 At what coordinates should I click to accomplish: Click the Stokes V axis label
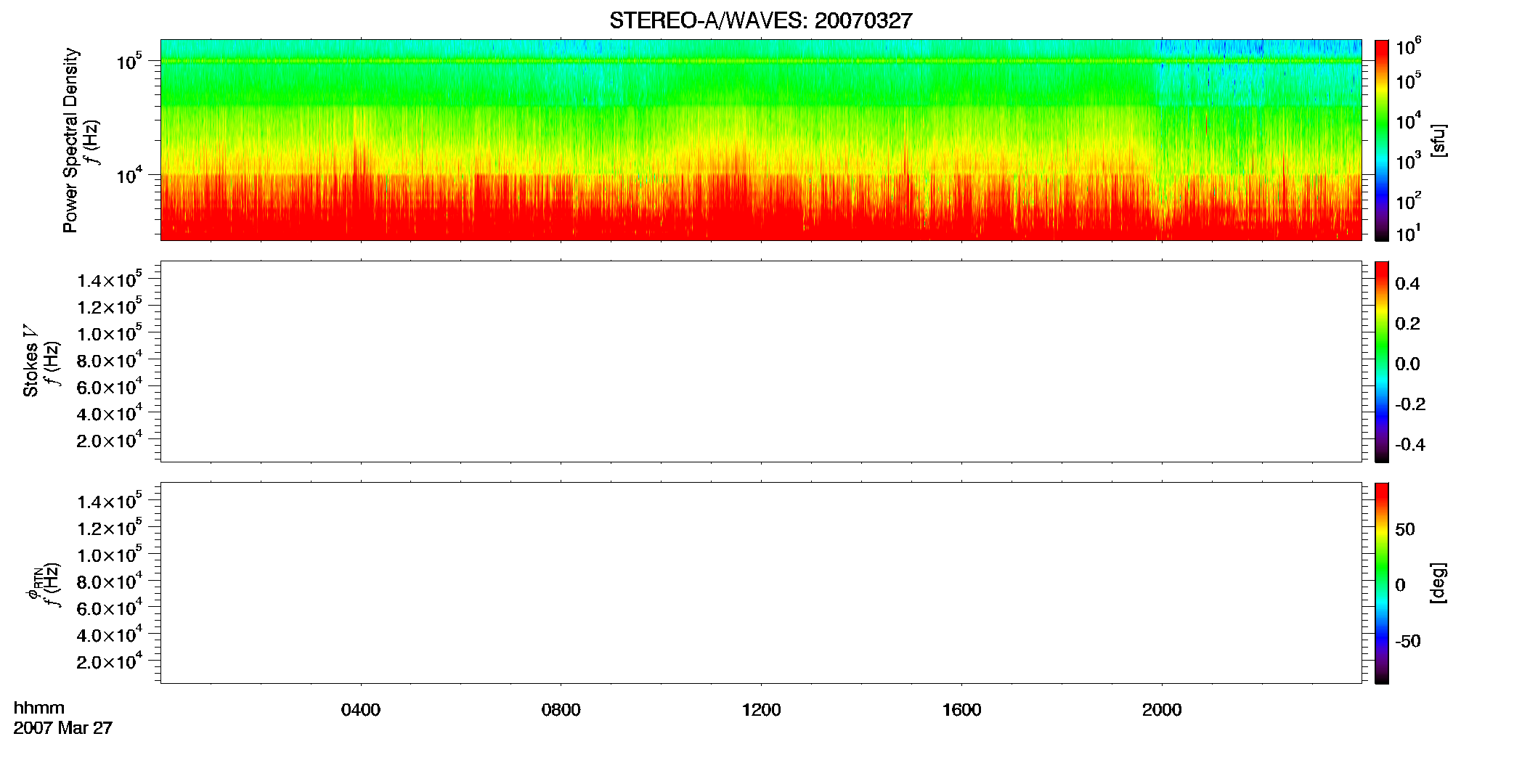pos(30,361)
